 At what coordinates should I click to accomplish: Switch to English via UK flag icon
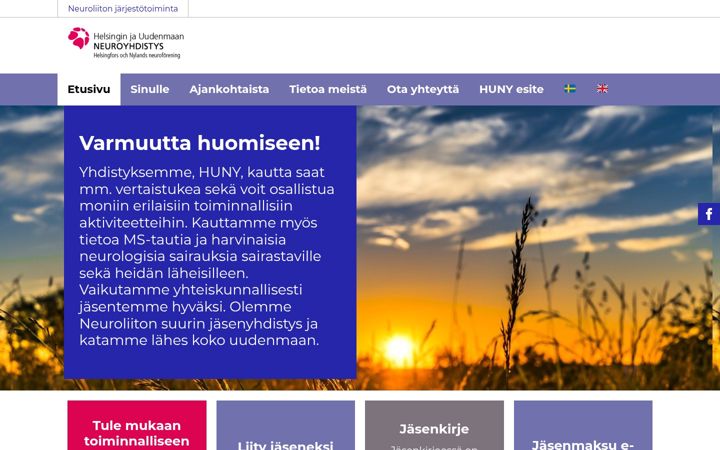602,89
